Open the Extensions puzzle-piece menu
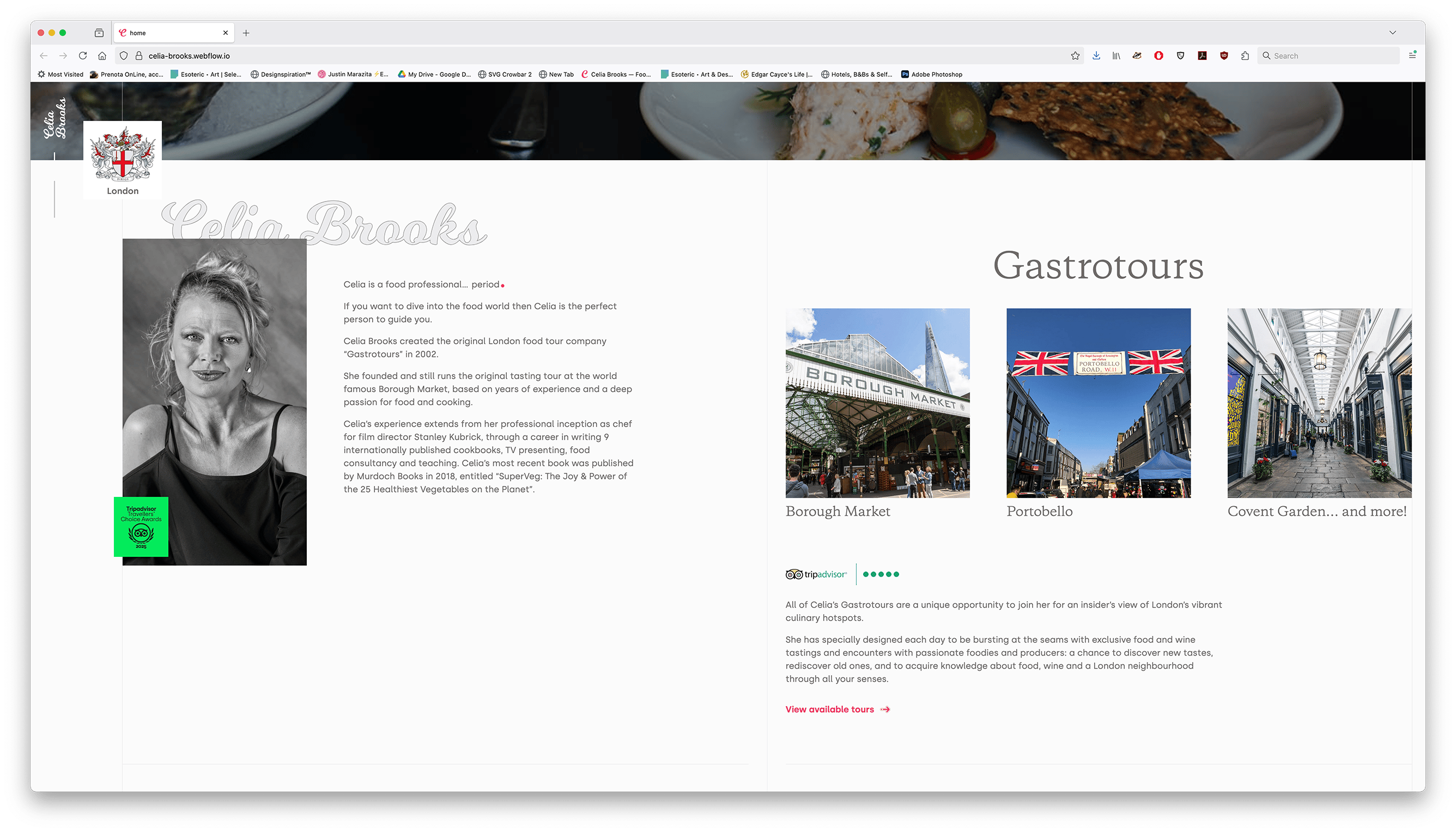The width and height of the screenshot is (1456, 832). [1245, 56]
